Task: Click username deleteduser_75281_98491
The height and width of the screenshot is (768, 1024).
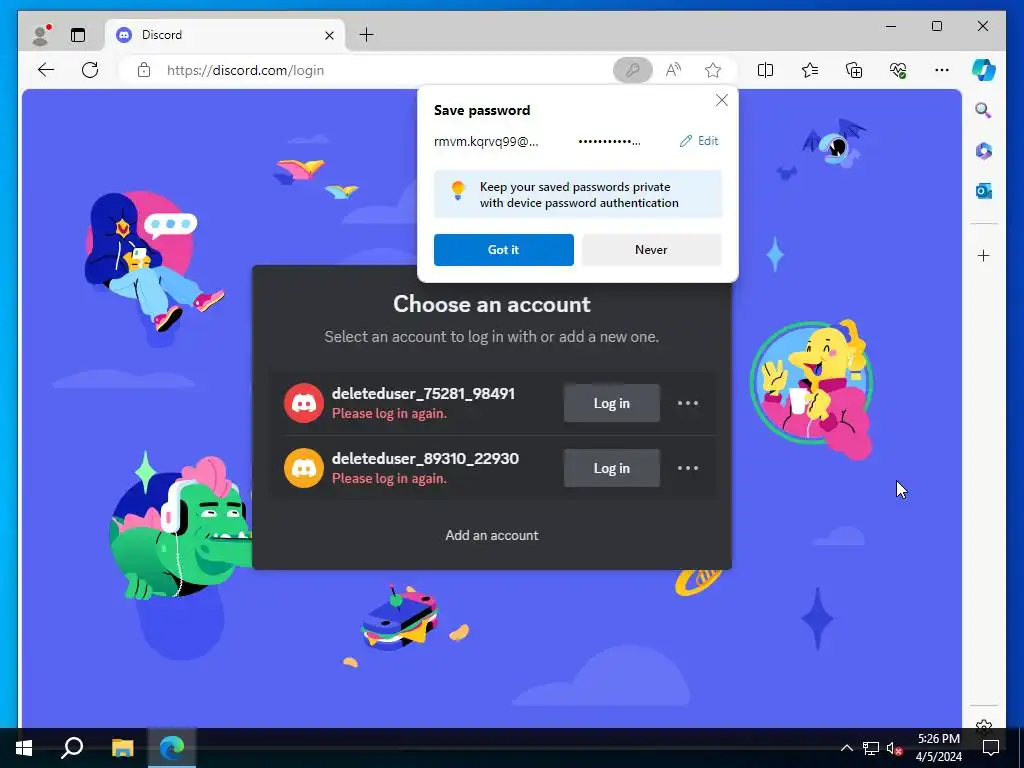Action: pos(423,394)
